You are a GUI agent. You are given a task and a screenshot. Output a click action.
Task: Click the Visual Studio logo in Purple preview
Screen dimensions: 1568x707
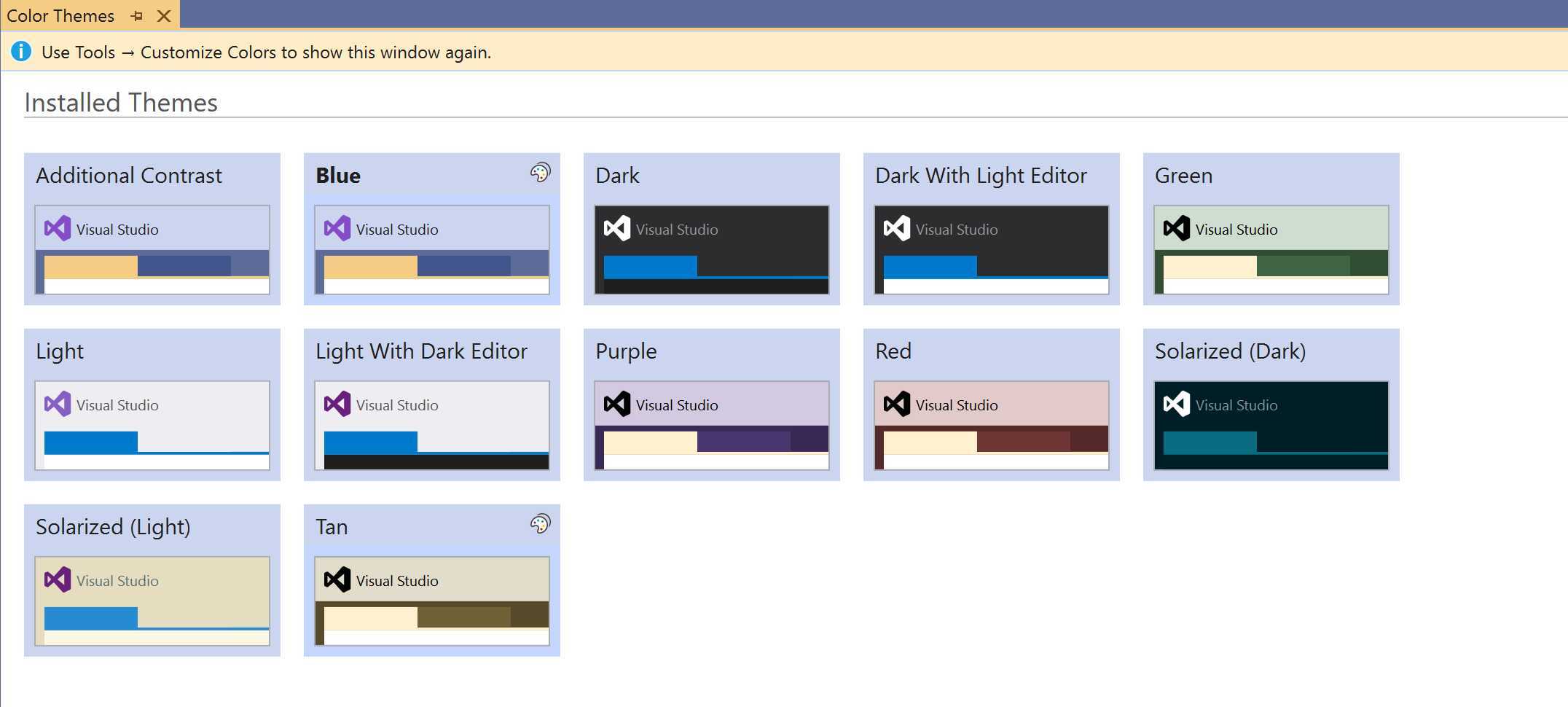tap(617, 404)
